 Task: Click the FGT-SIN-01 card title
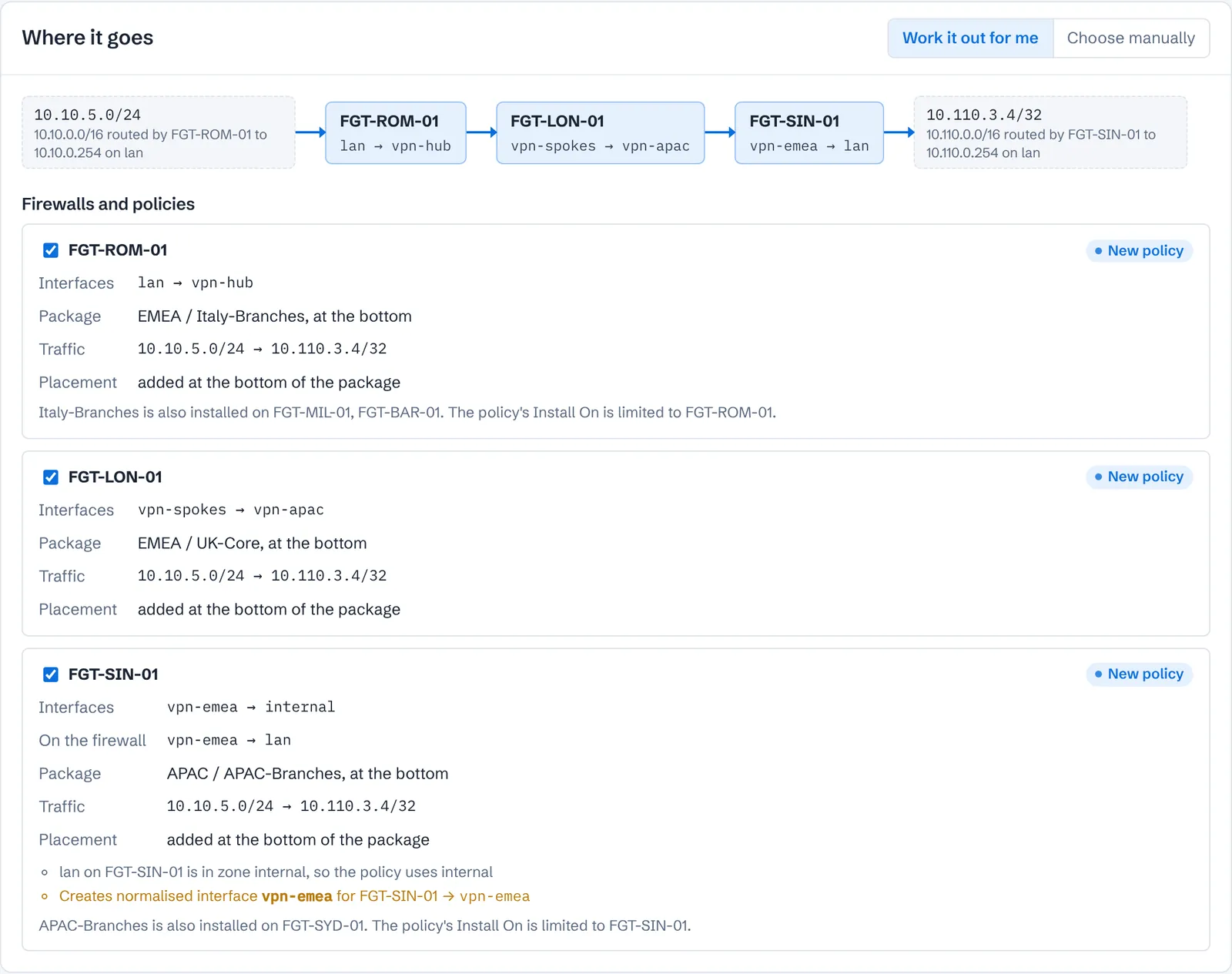(113, 674)
